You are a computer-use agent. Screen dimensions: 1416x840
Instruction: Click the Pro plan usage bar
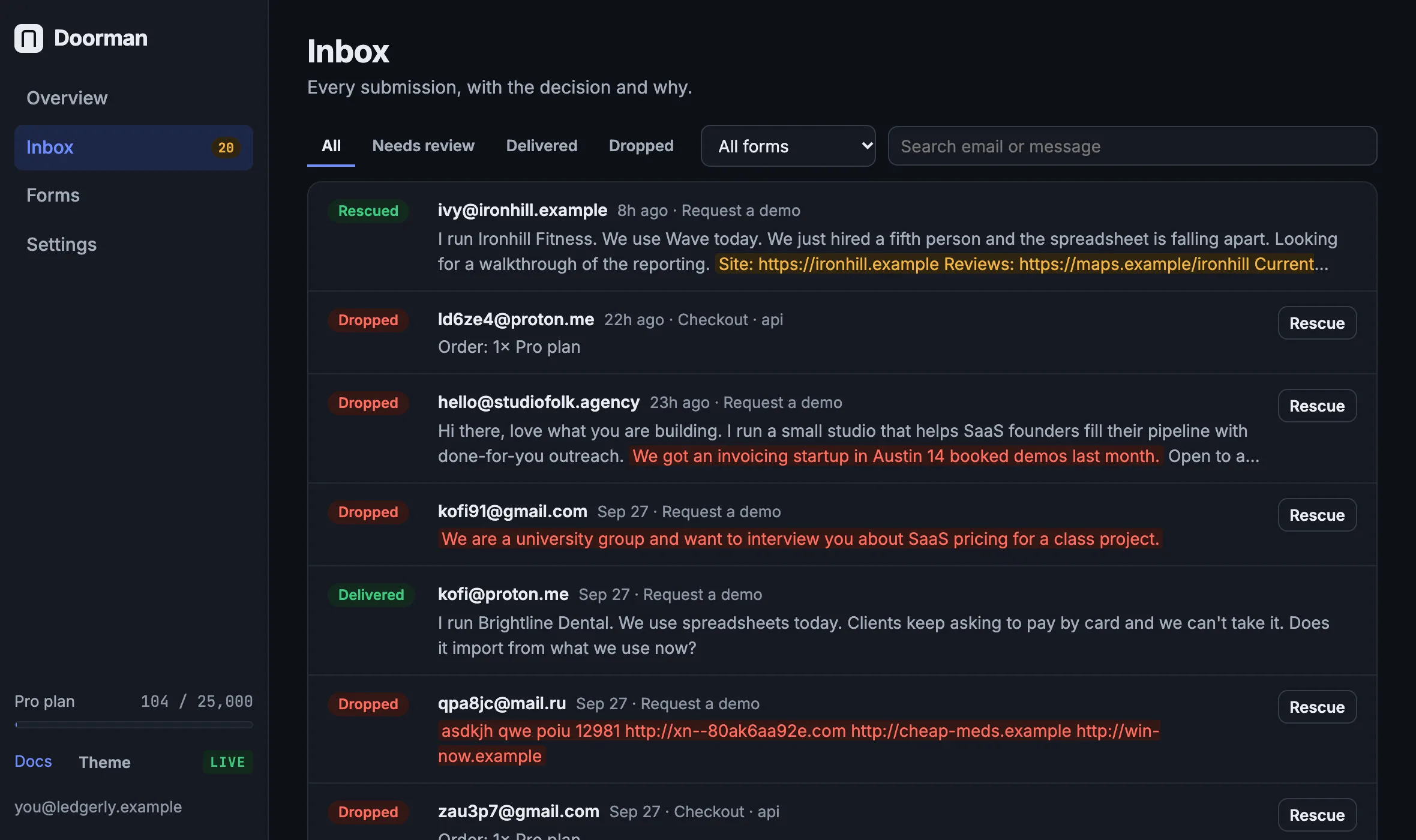(133, 725)
